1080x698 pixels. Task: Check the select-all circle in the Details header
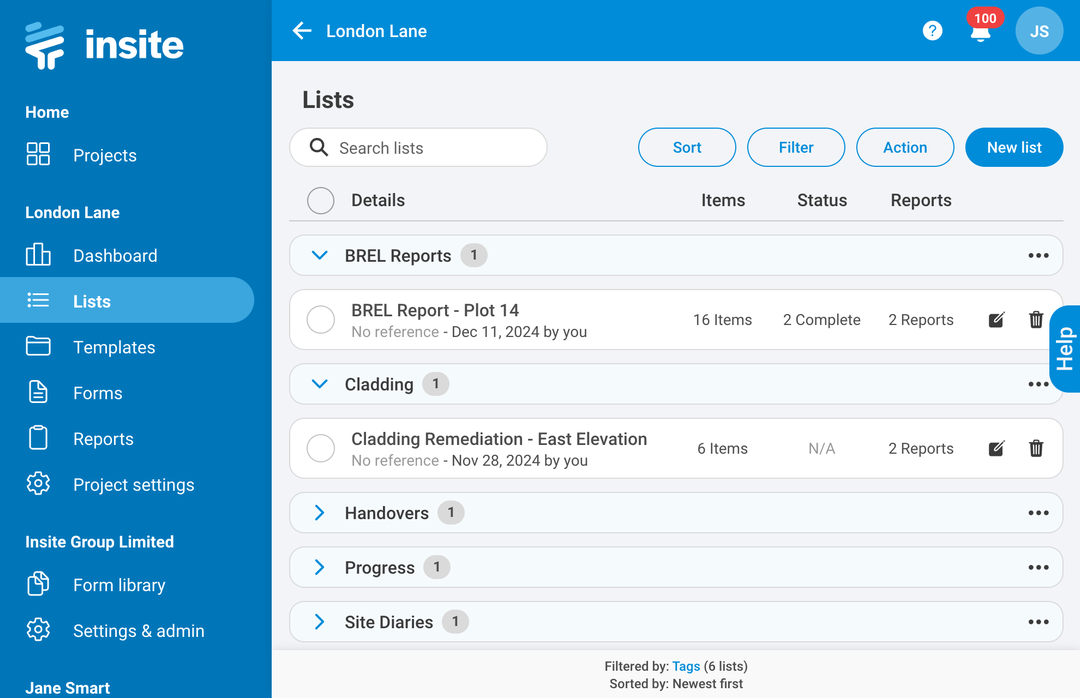(320, 200)
